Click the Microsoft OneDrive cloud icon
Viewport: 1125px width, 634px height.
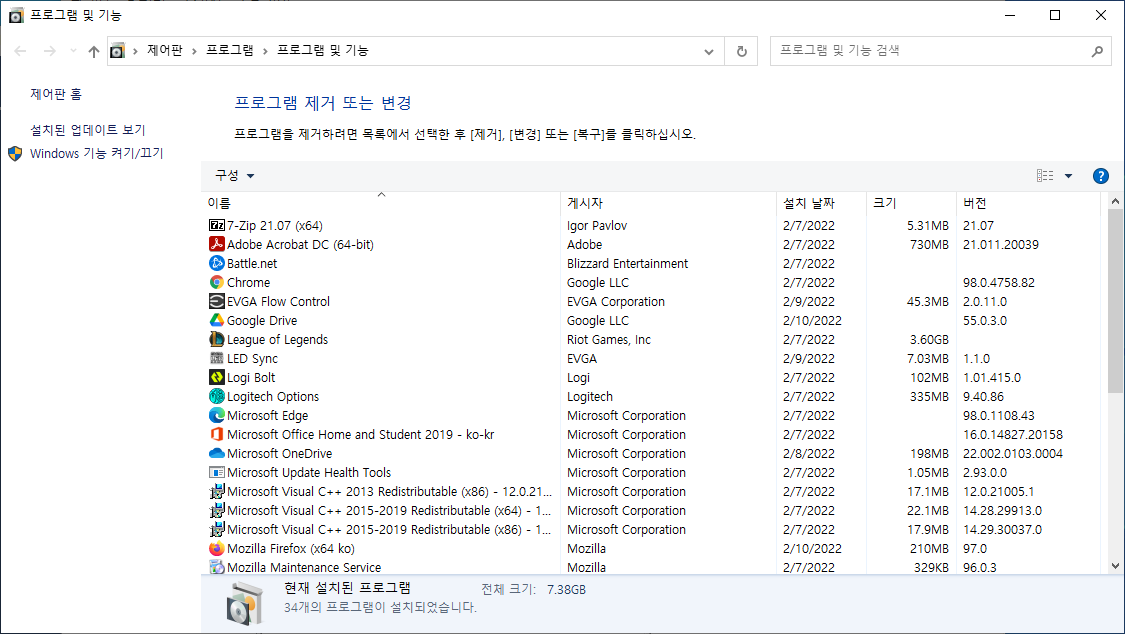pyautogui.click(x=217, y=453)
